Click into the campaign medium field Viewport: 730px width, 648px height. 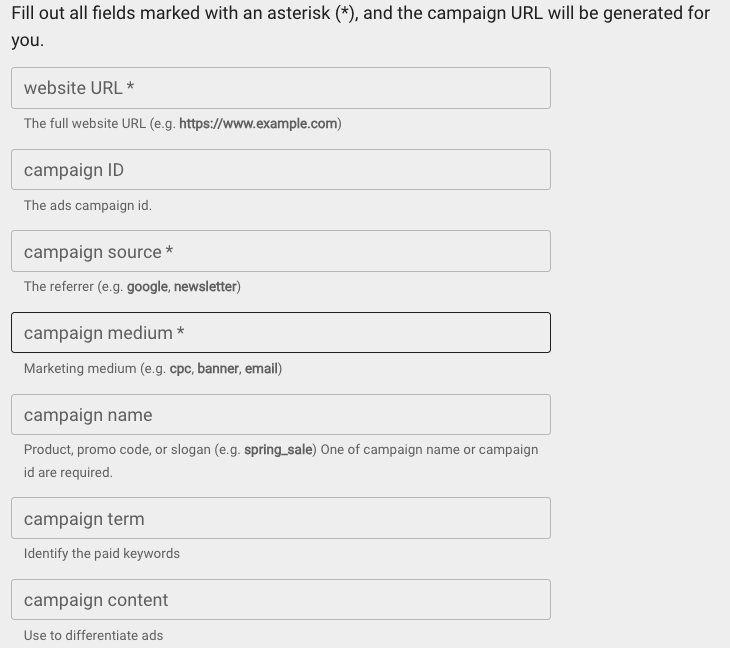coord(280,333)
